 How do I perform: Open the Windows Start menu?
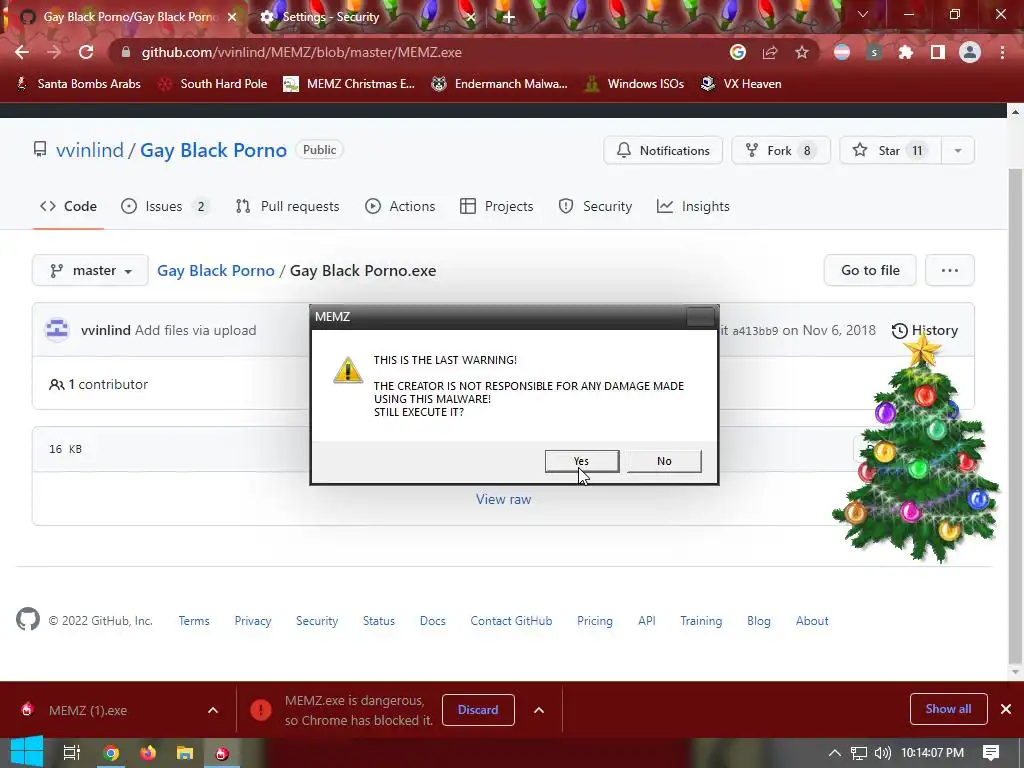tap(26, 752)
